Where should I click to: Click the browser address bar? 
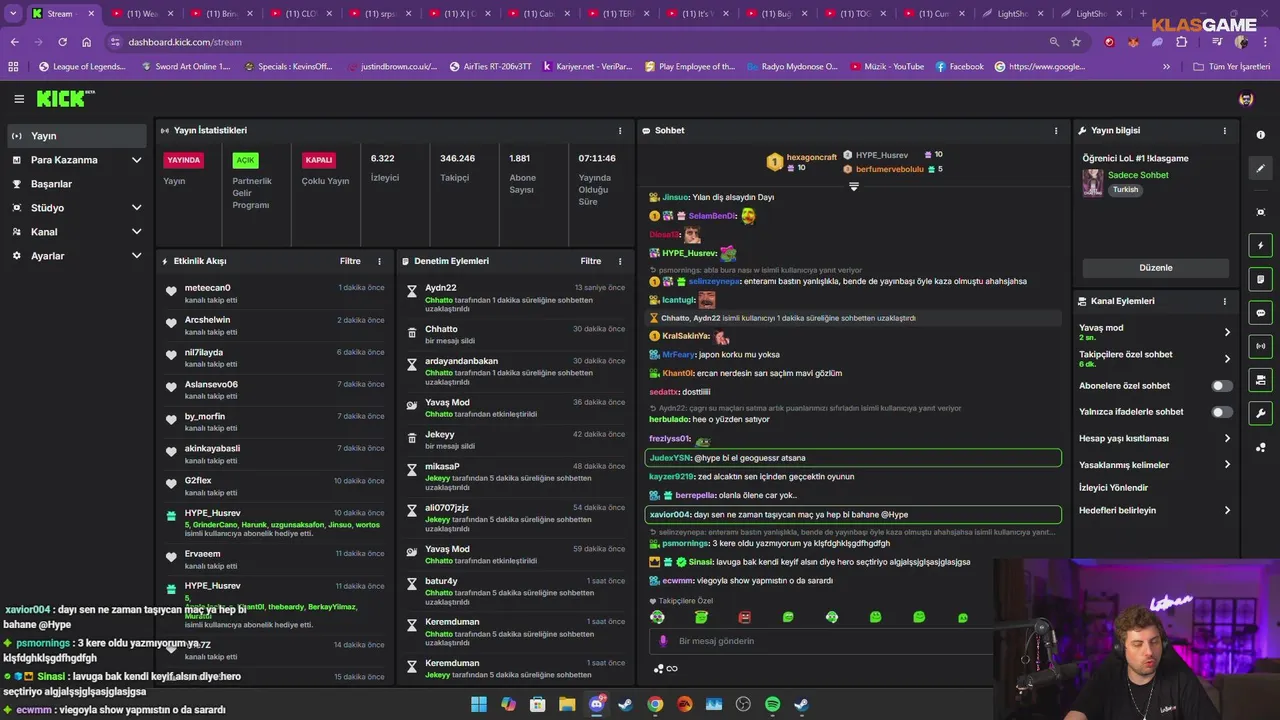tap(580, 42)
